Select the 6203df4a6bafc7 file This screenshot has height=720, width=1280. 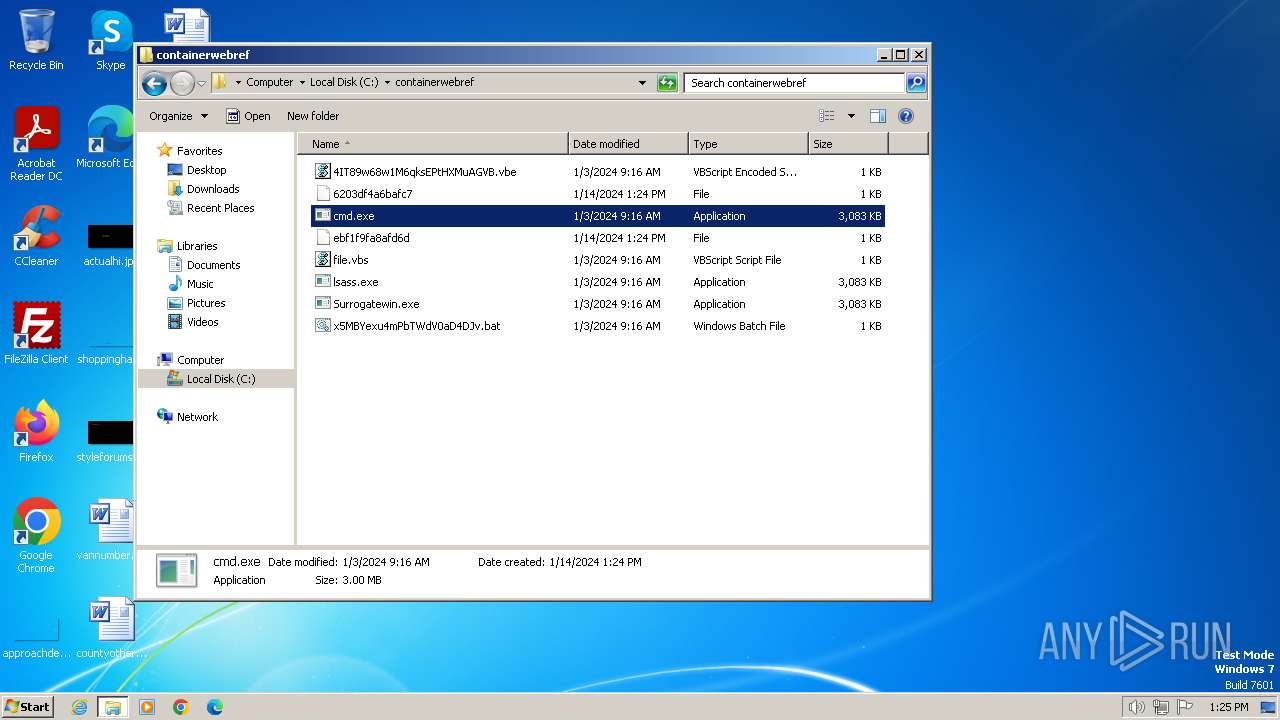click(597, 194)
